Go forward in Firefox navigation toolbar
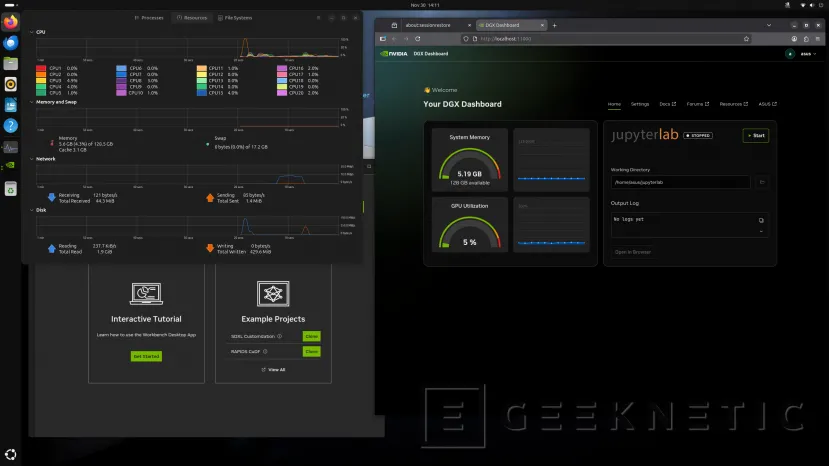This screenshot has width=829, height=466. tap(406, 39)
